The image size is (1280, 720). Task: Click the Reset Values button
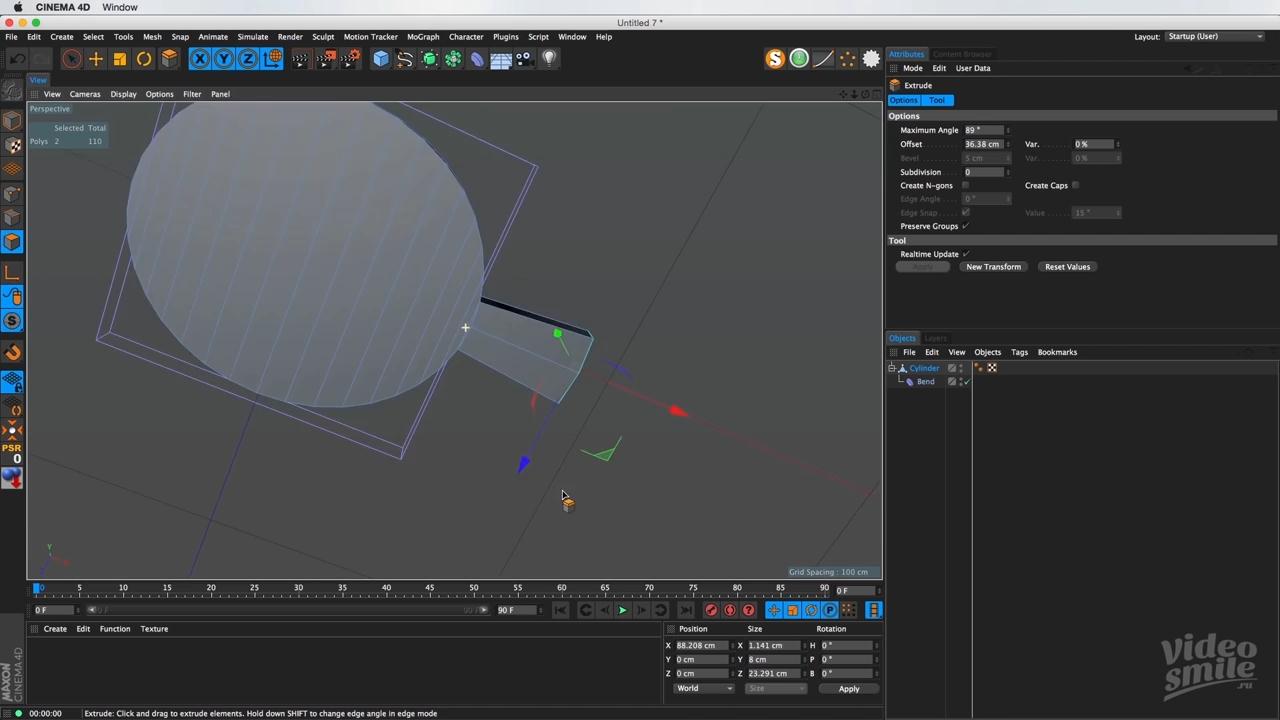pyautogui.click(x=1067, y=267)
